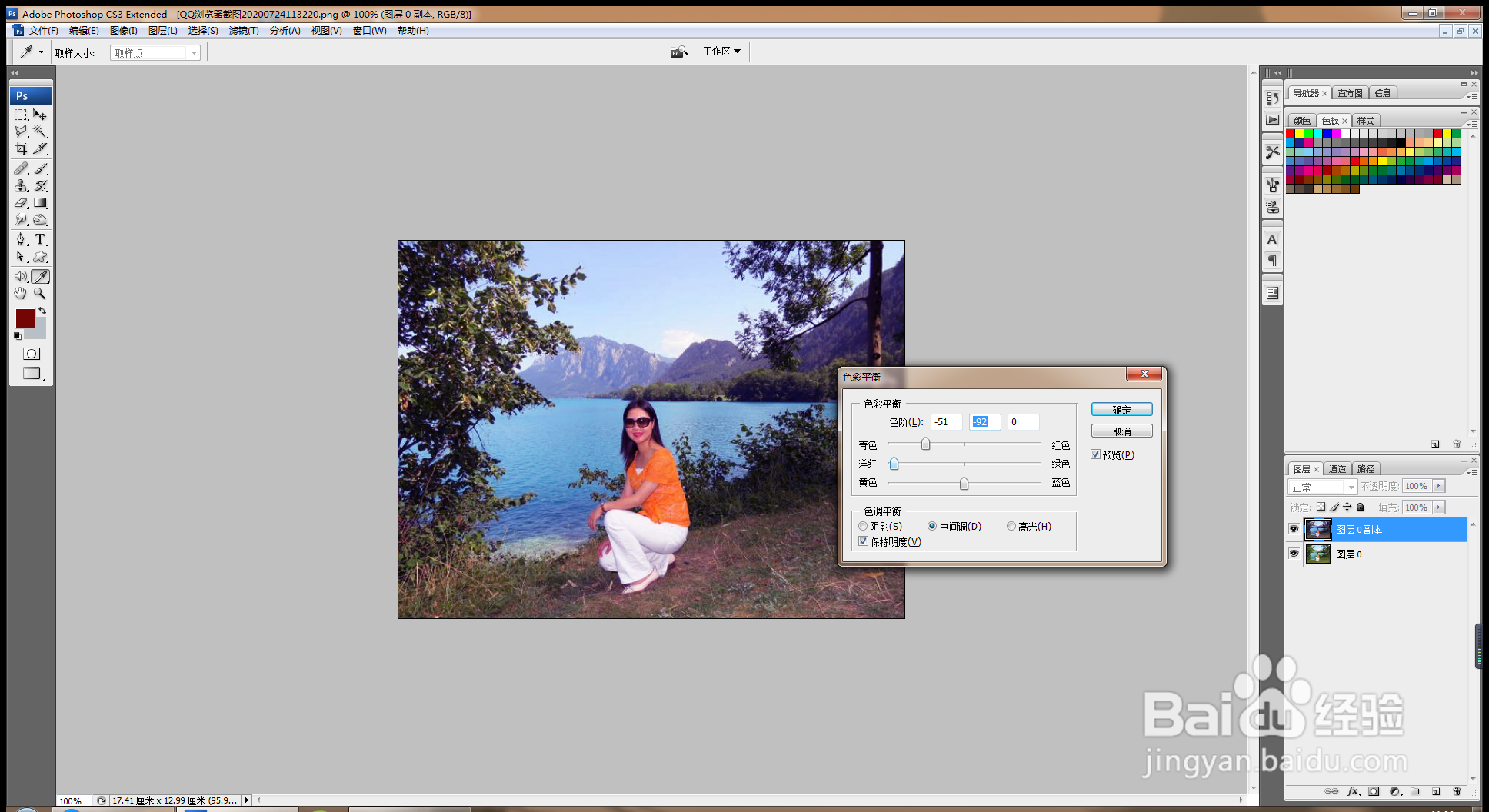Viewport: 1489px width, 812px height.
Task: Select the Brush tool
Action: point(41,168)
